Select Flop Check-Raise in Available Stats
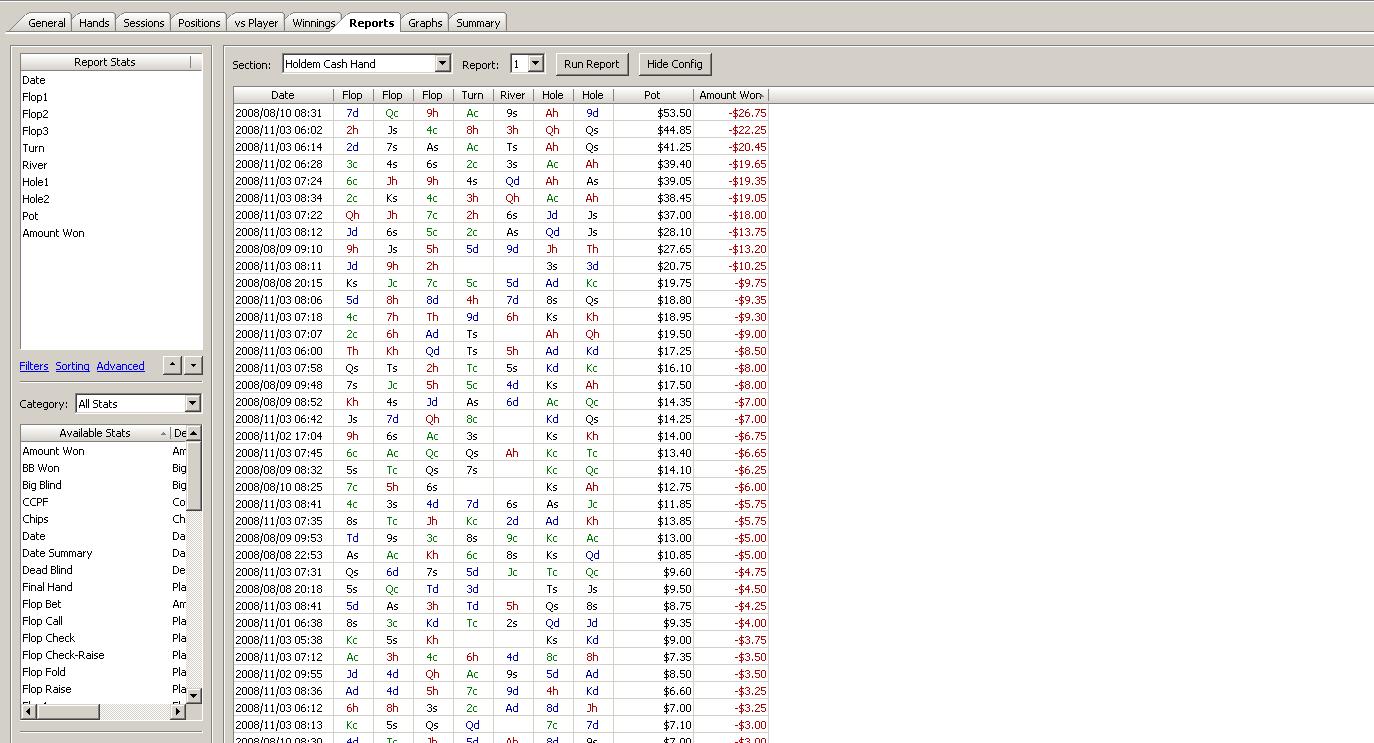The height and width of the screenshot is (743, 1374). (63, 655)
